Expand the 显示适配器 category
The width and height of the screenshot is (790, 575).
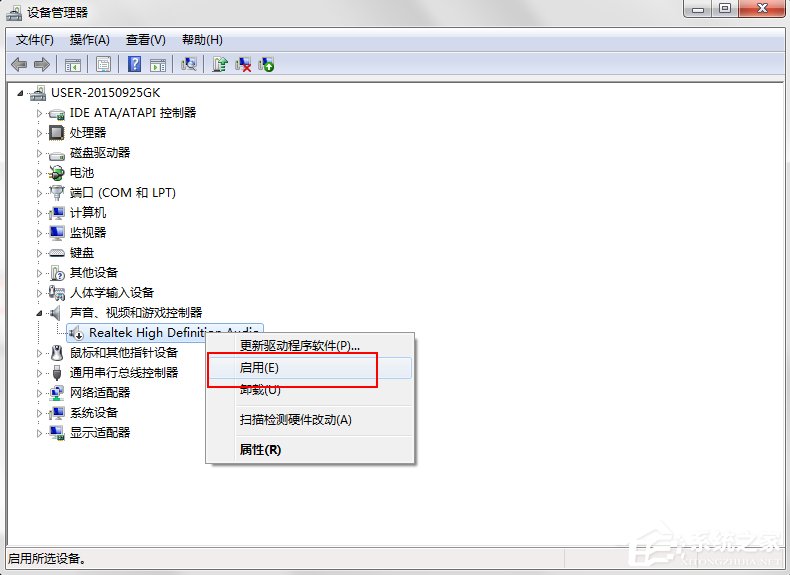[x=41, y=433]
